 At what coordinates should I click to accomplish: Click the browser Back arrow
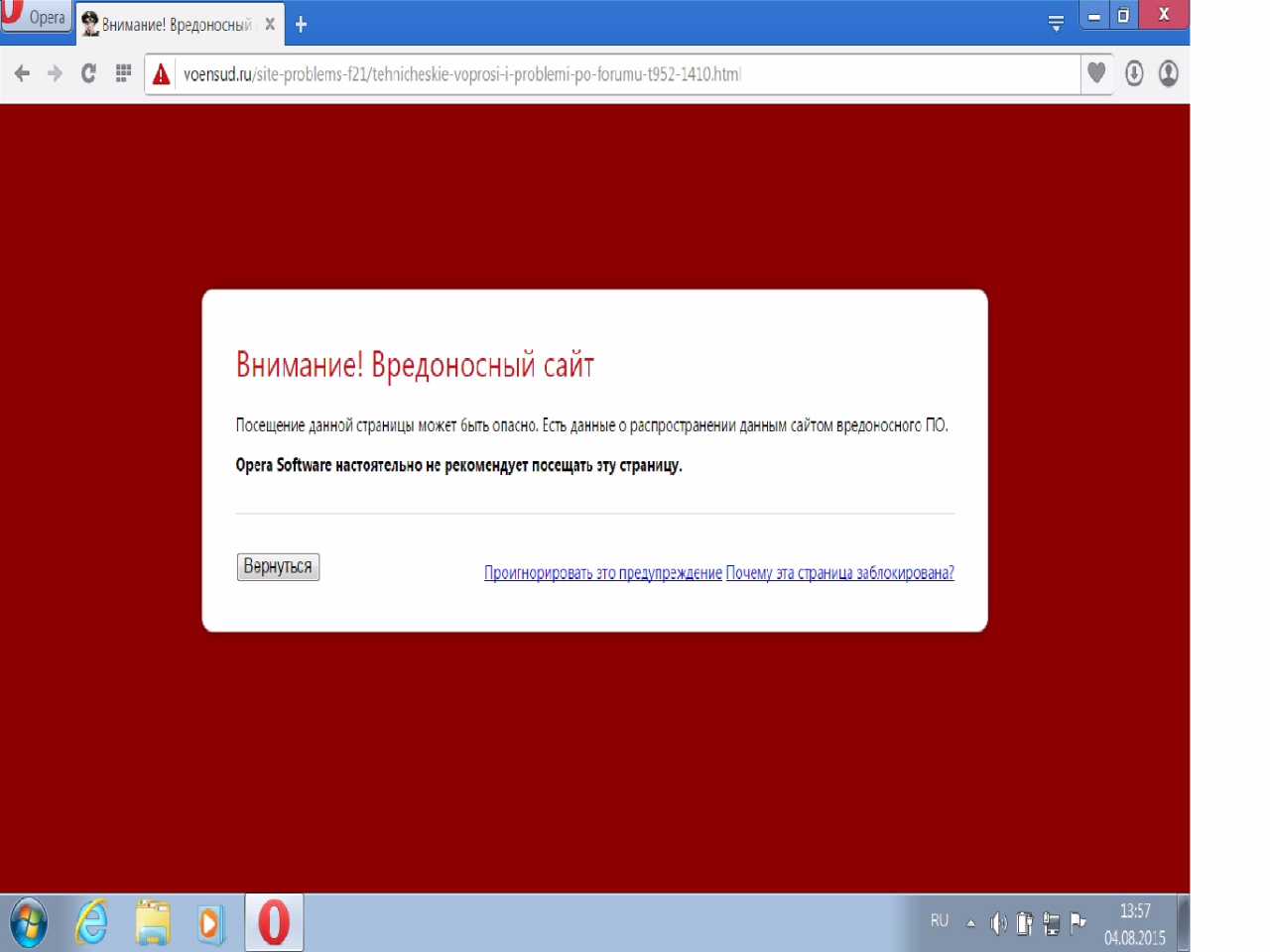click(22, 73)
